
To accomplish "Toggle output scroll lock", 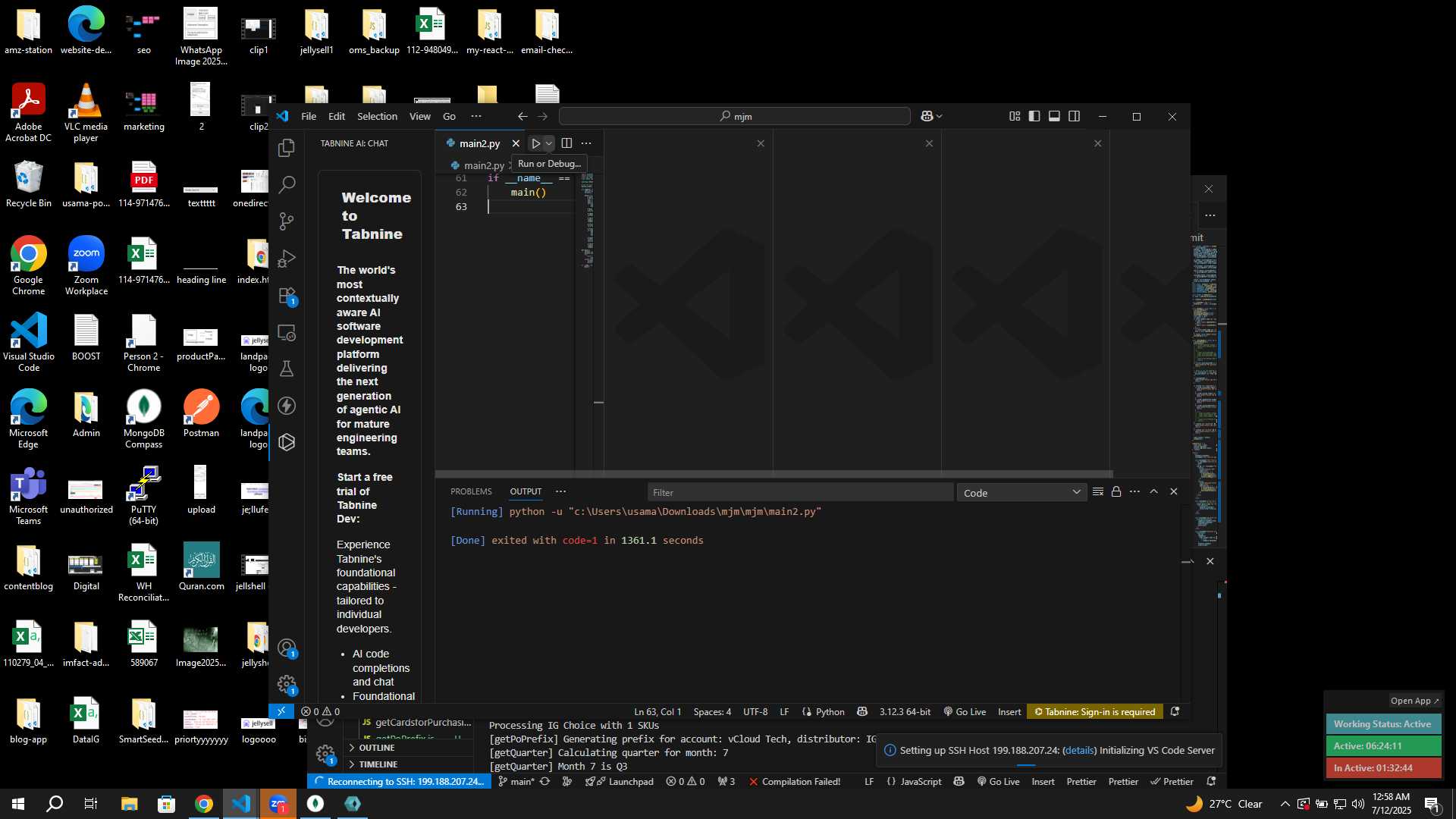I will [x=1116, y=491].
